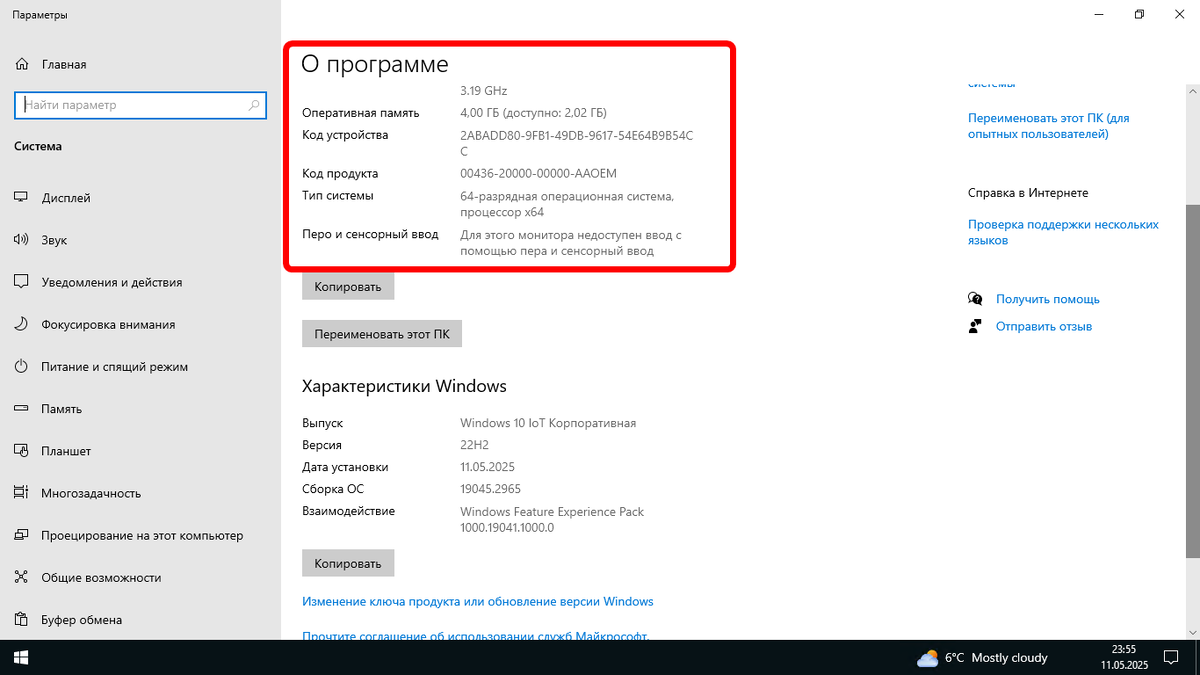Image resolution: width=1200 pixels, height=675 pixels.
Task: Click the Справка в Интернете heading
Action: pos(1028,193)
